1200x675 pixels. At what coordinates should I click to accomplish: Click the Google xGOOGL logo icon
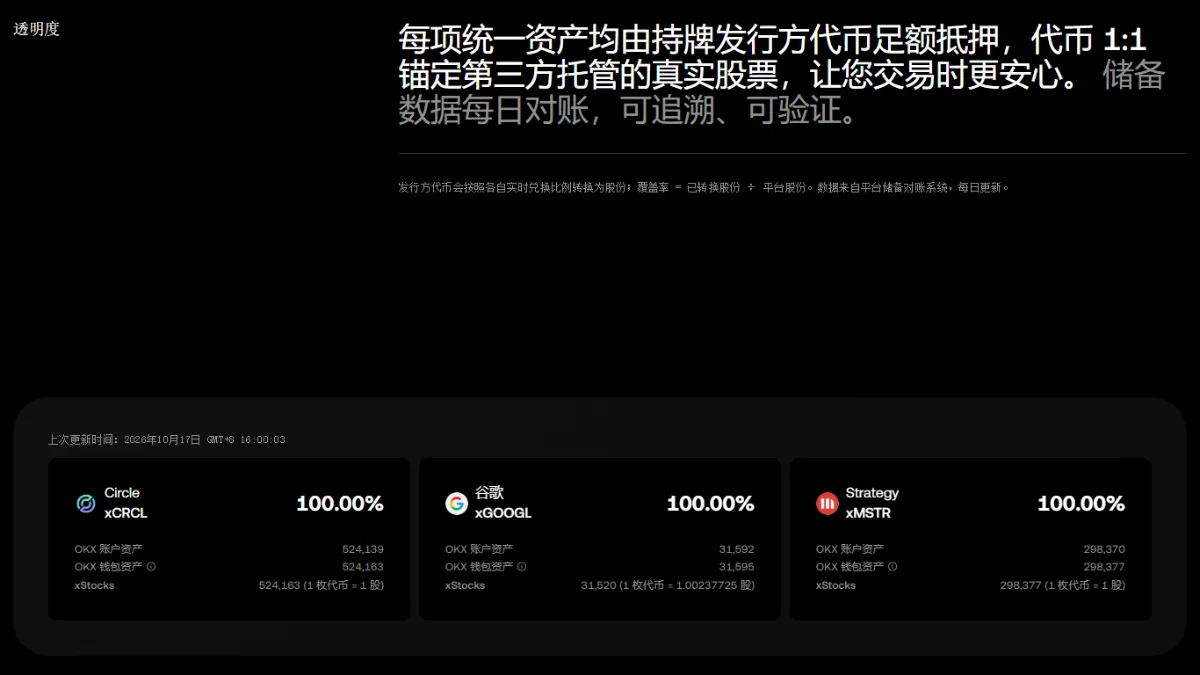tap(456, 503)
